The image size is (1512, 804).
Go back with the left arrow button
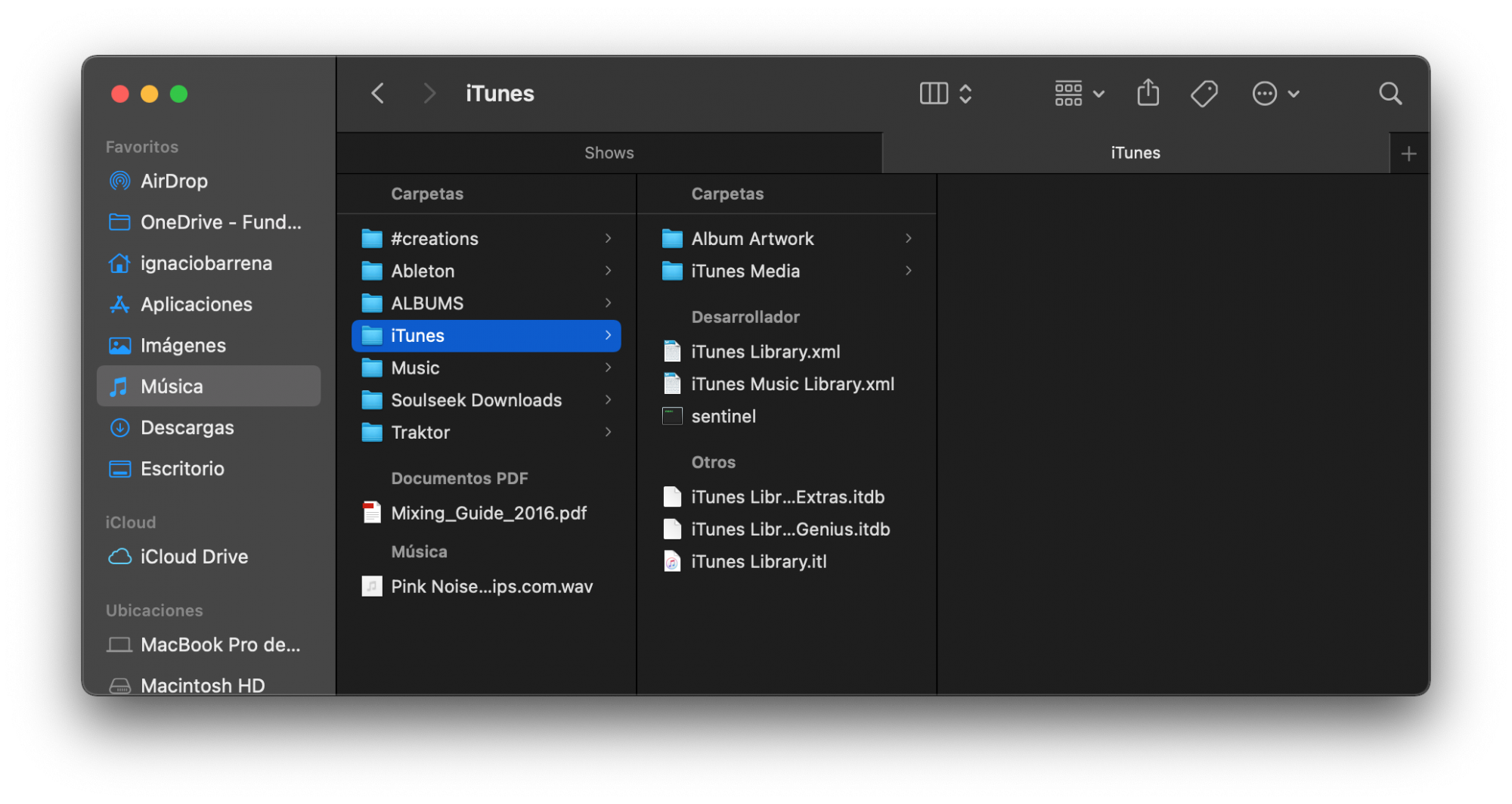pos(378,94)
